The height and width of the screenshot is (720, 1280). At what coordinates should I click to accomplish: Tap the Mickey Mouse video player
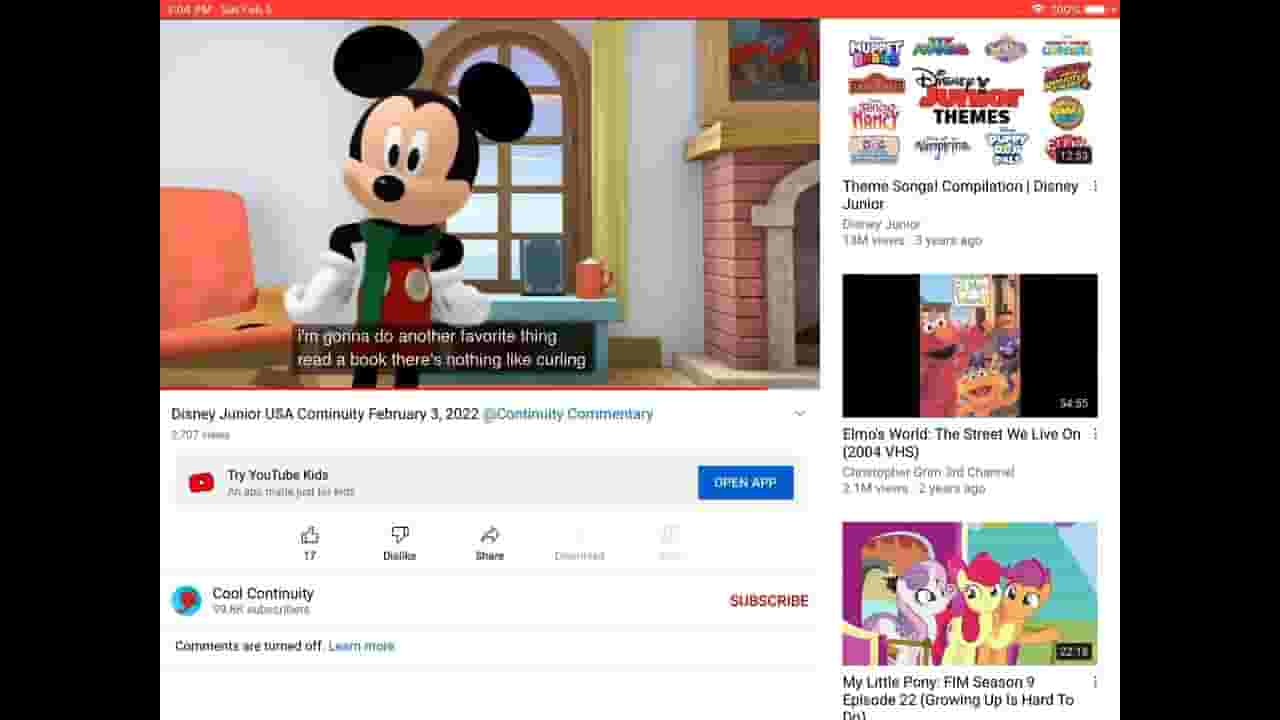pyautogui.click(x=490, y=203)
